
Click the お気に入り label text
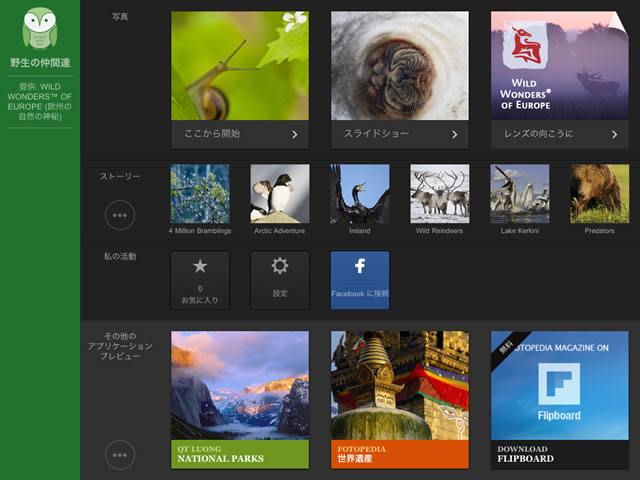[x=200, y=300]
